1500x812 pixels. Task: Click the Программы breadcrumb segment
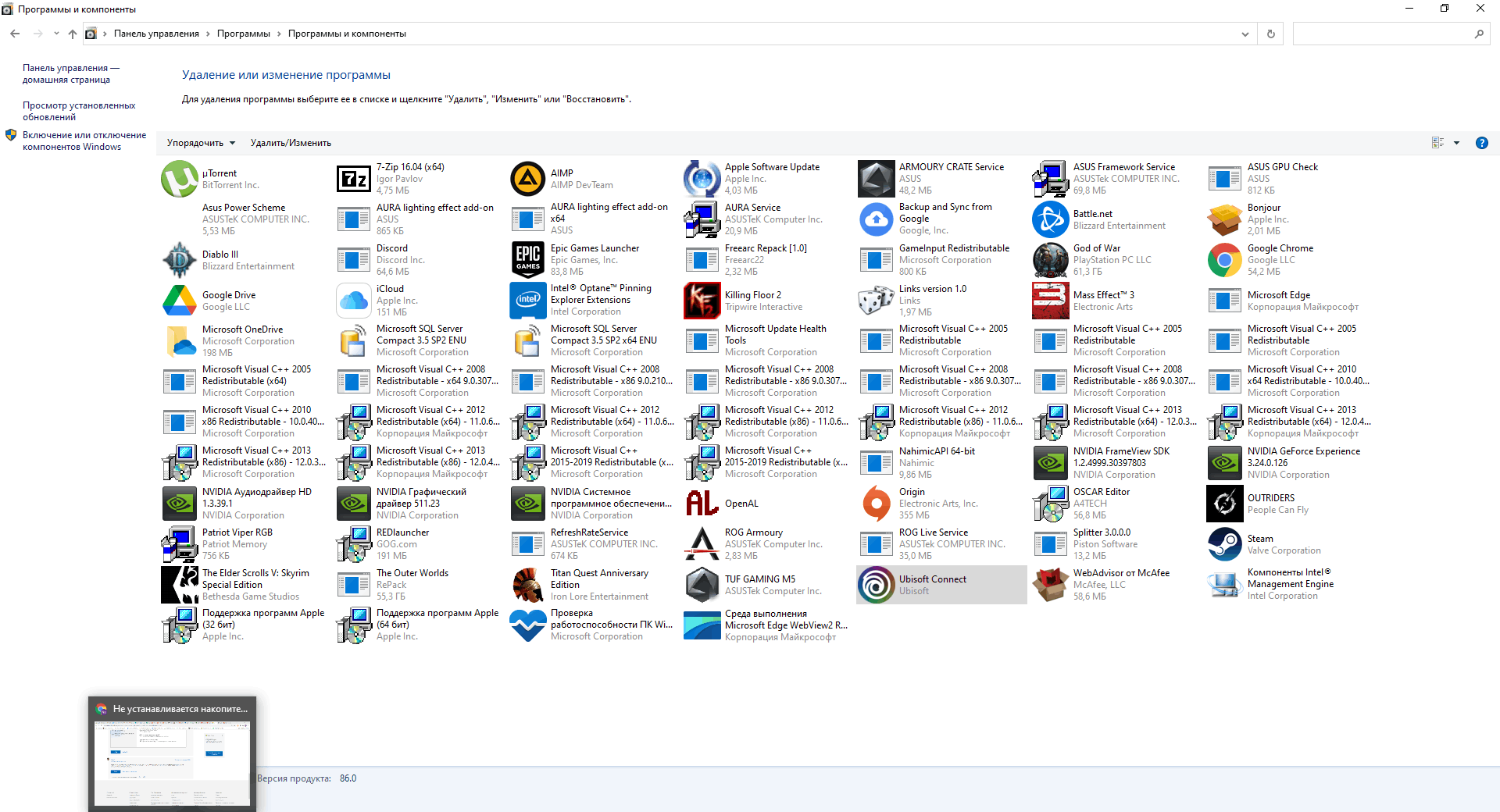coord(244,34)
